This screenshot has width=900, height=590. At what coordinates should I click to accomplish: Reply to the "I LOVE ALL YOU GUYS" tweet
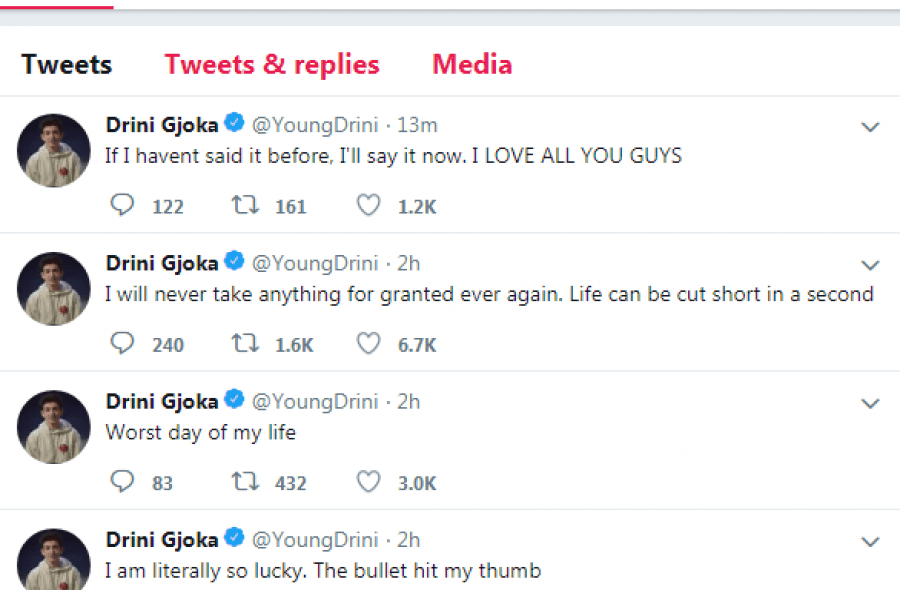122,205
